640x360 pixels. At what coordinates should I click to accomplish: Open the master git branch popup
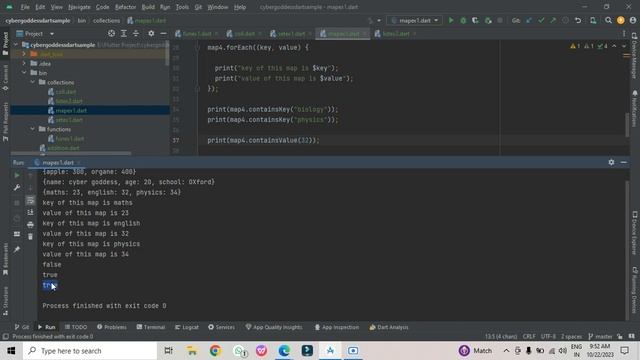tap(600, 336)
